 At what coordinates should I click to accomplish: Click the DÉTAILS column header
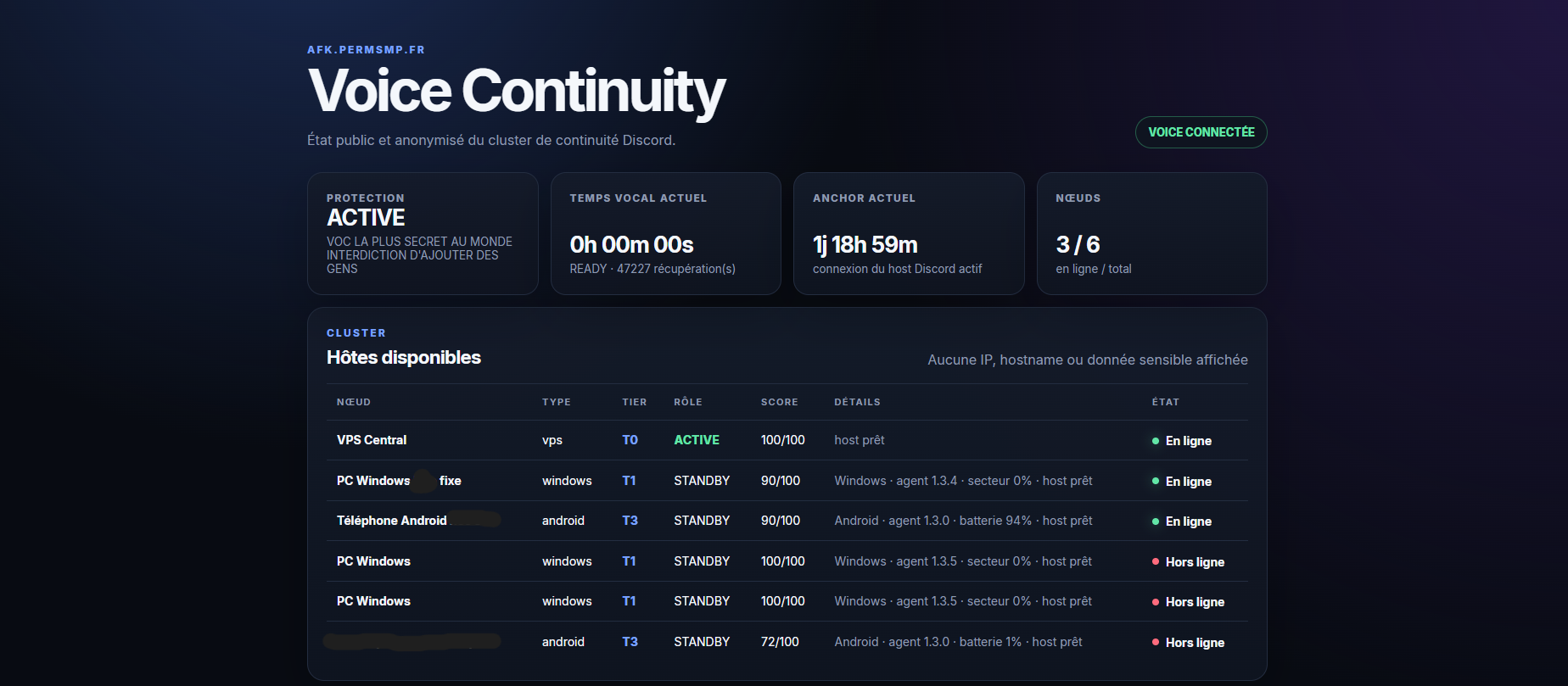point(857,402)
